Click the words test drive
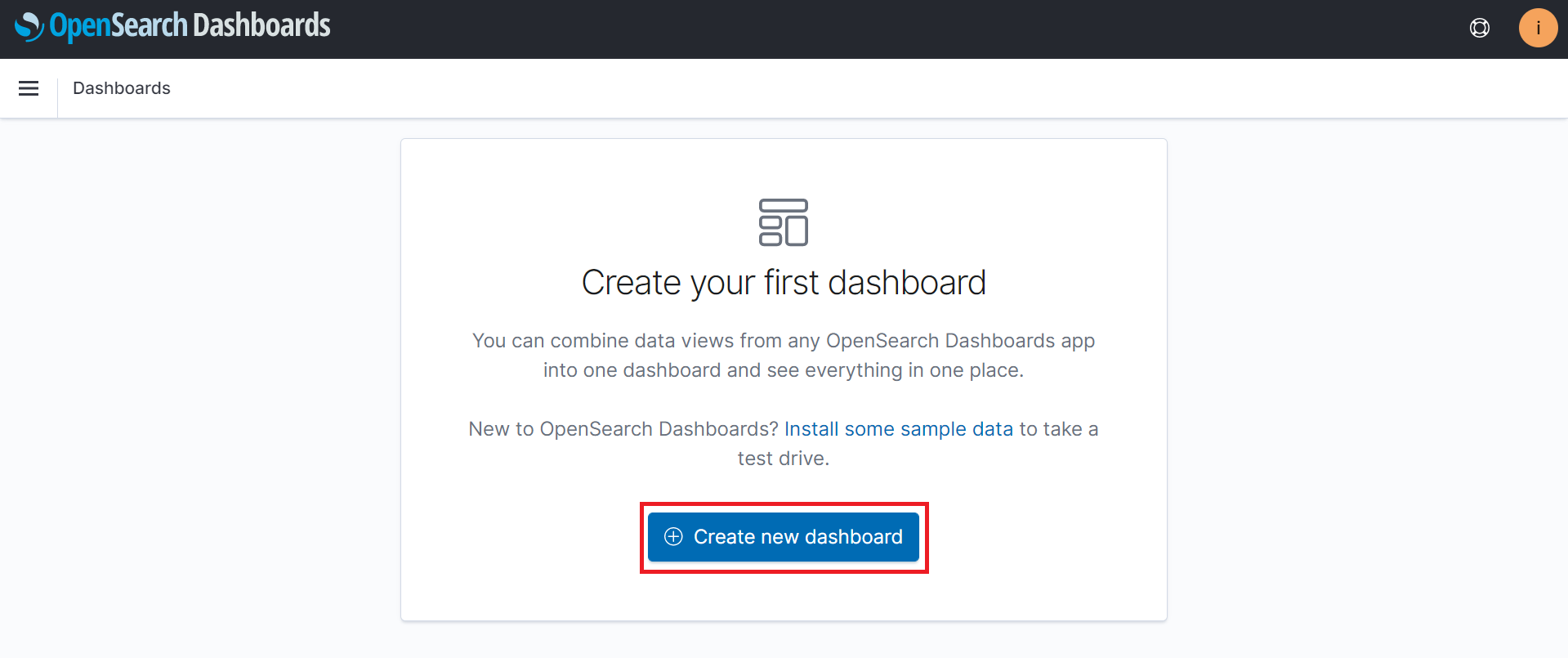The width and height of the screenshot is (1568, 658). [x=781, y=459]
